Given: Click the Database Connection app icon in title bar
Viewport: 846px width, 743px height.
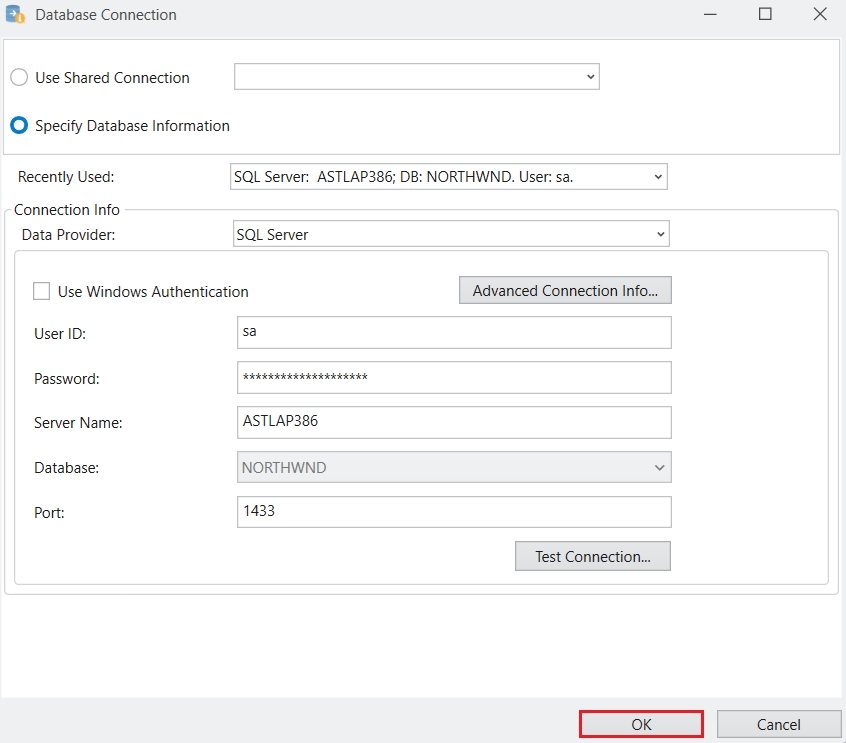Looking at the screenshot, I should click(16, 15).
